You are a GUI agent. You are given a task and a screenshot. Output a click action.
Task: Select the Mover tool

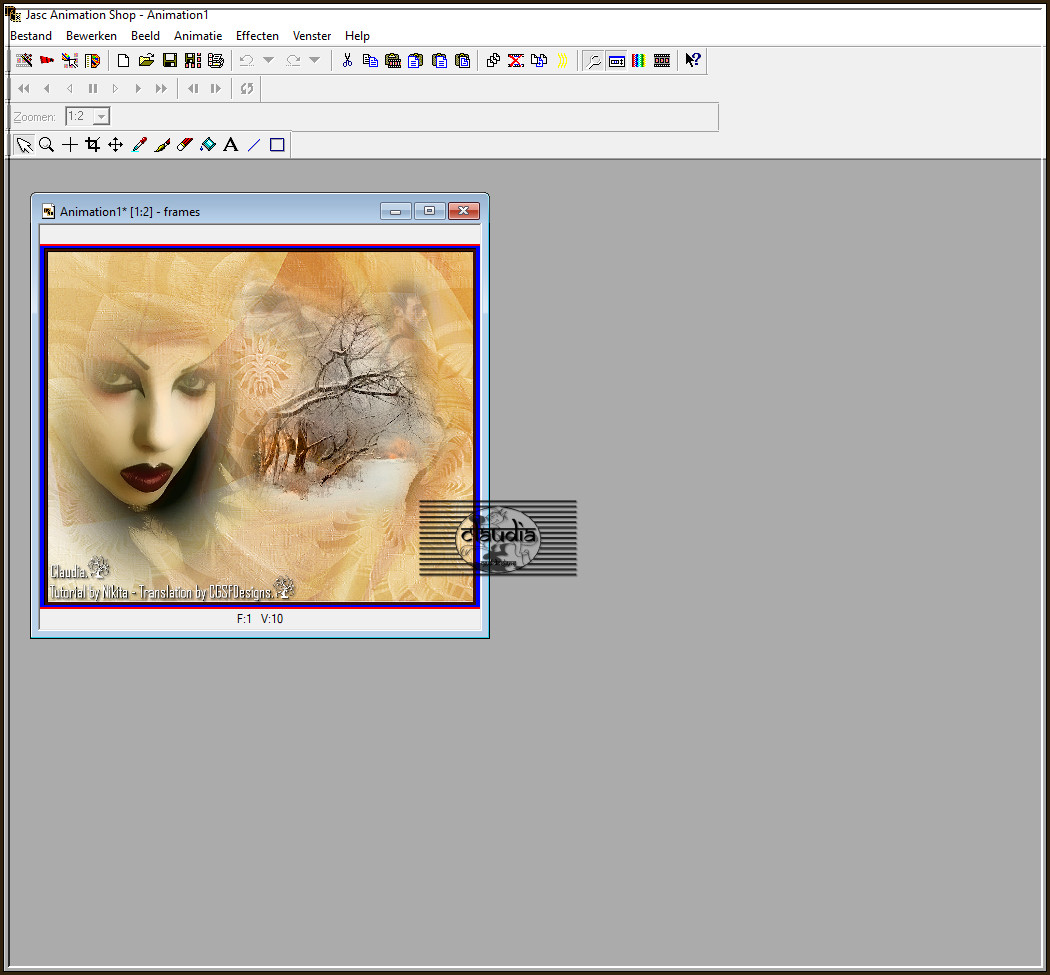coord(115,145)
